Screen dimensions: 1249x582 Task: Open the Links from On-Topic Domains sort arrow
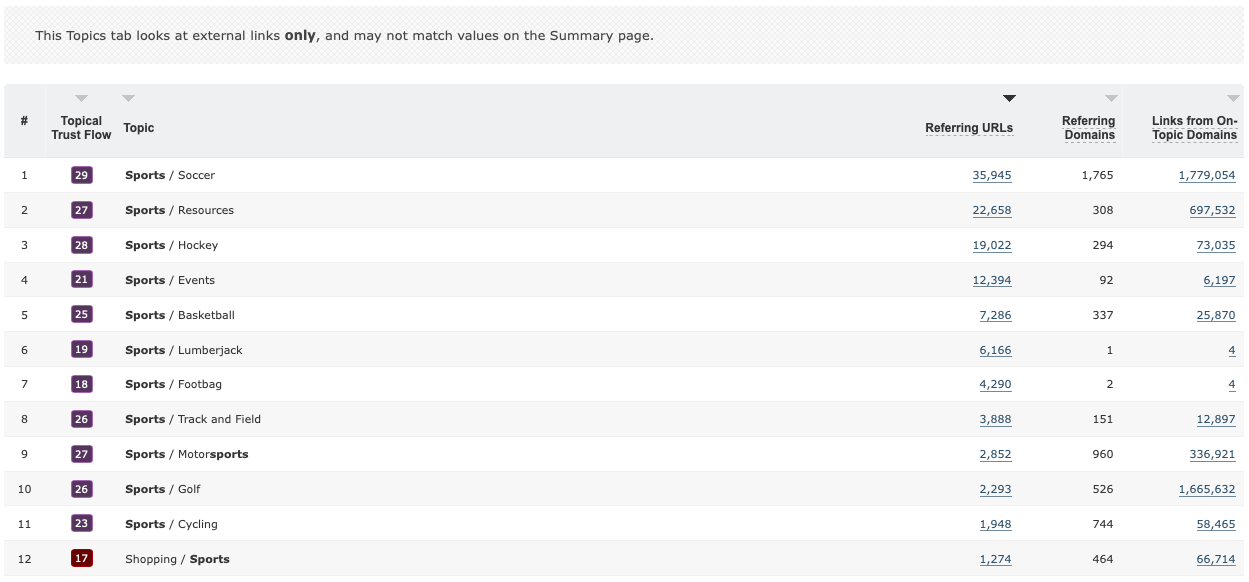point(1231,97)
